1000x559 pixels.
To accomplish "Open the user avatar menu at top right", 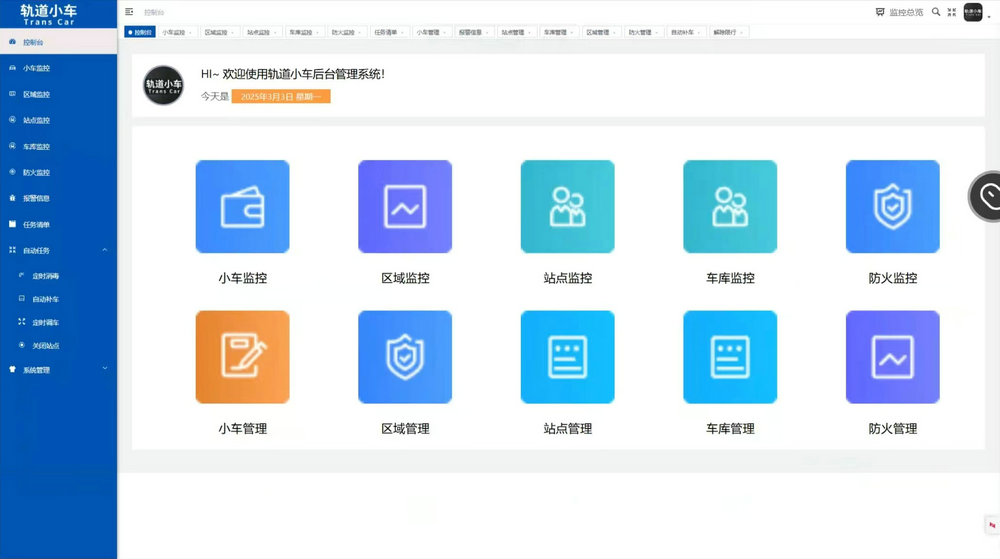I will tap(973, 12).
